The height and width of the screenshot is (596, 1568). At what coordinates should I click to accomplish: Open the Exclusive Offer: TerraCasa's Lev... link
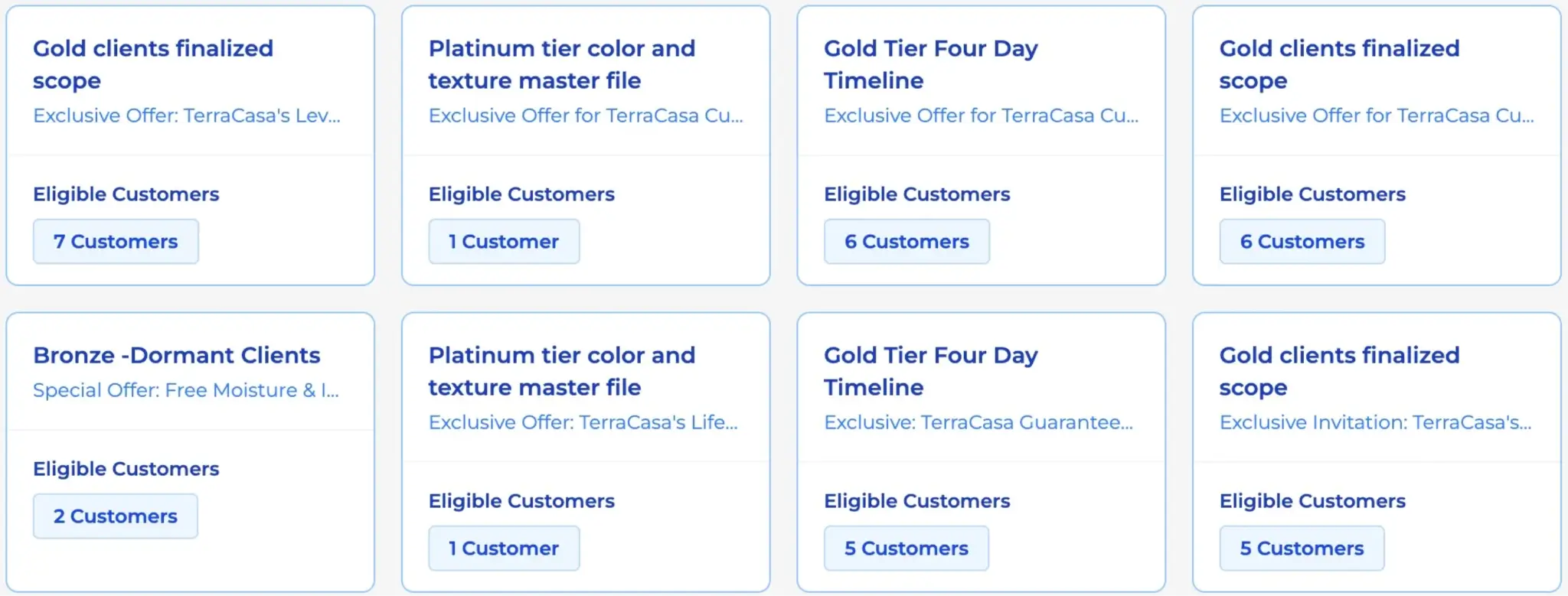coord(186,116)
